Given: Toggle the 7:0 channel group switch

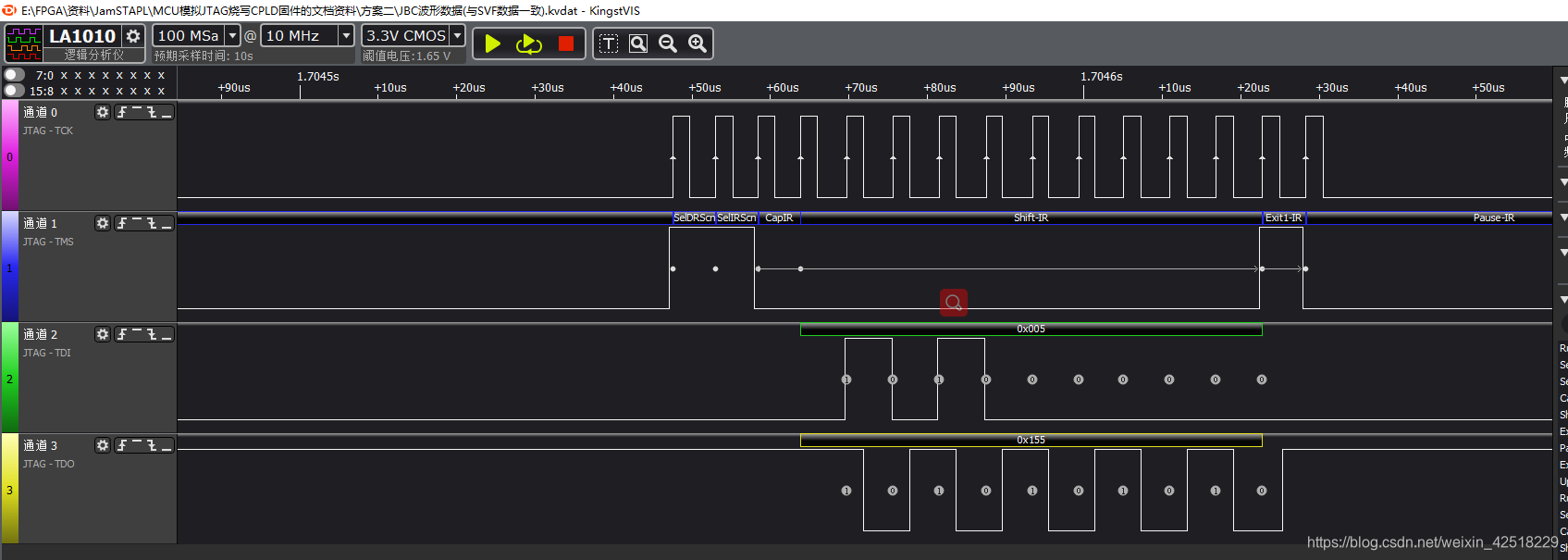Looking at the screenshot, I should (x=15, y=75).
